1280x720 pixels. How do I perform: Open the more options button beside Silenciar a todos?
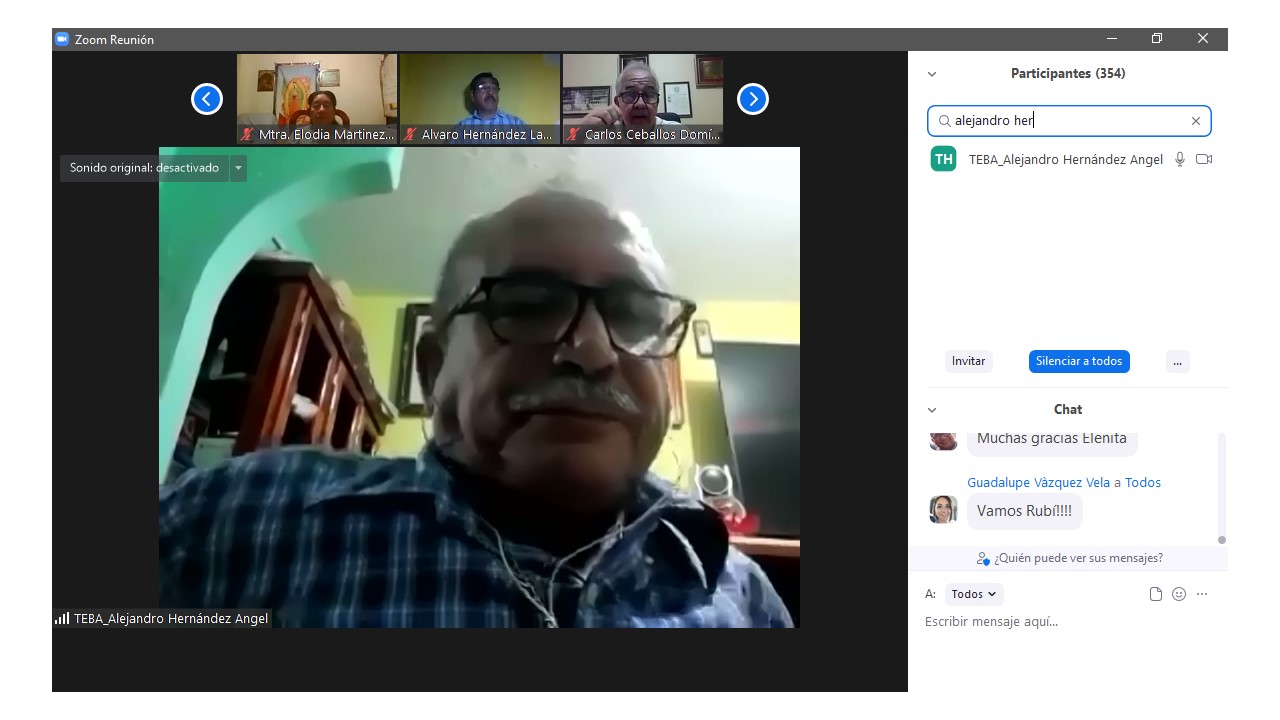click(x=1178, y=361)
